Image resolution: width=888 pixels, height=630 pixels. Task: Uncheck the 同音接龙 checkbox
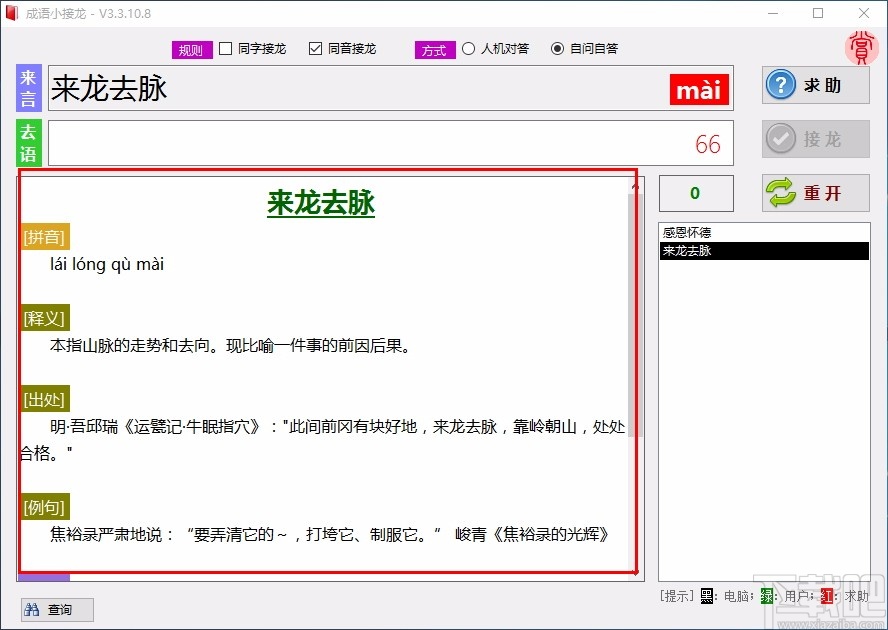[x=315, y=47]
